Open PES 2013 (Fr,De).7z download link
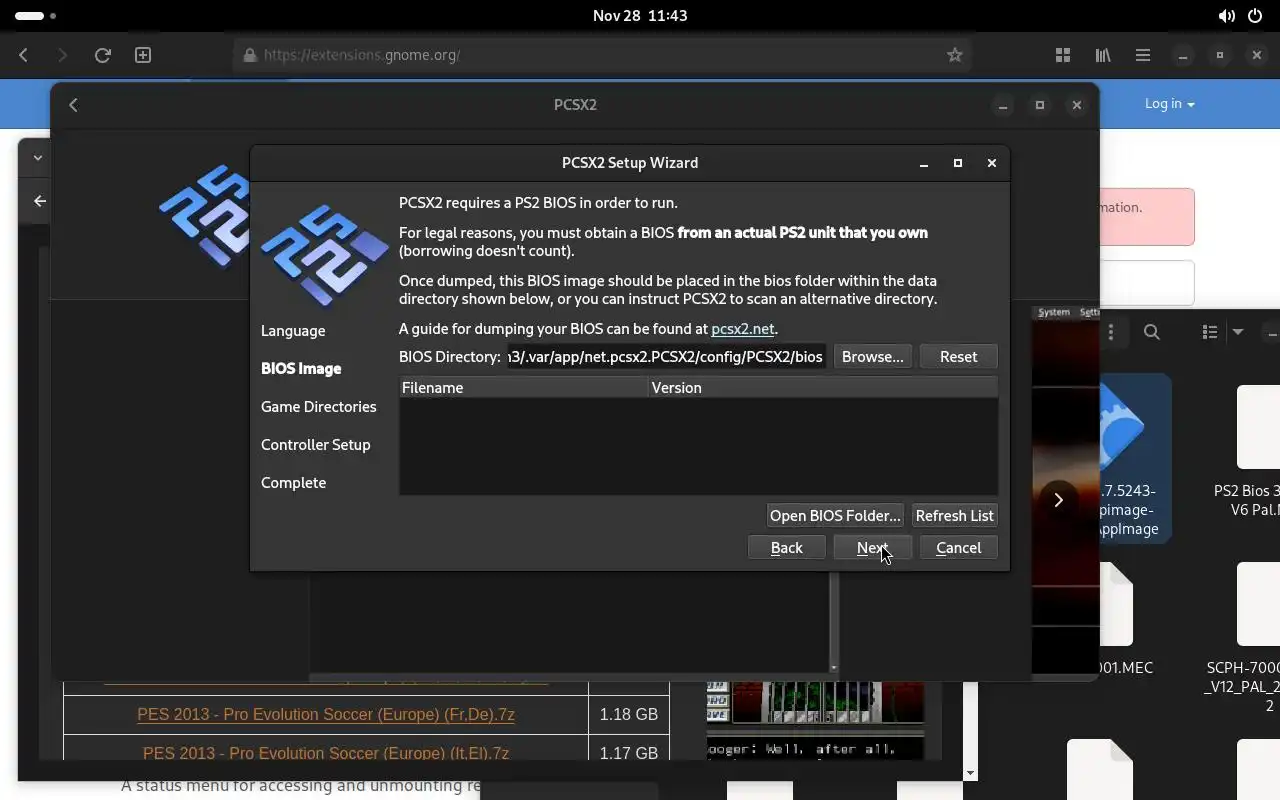Screen dimensions: 1280x800 (x=326, y=714)
